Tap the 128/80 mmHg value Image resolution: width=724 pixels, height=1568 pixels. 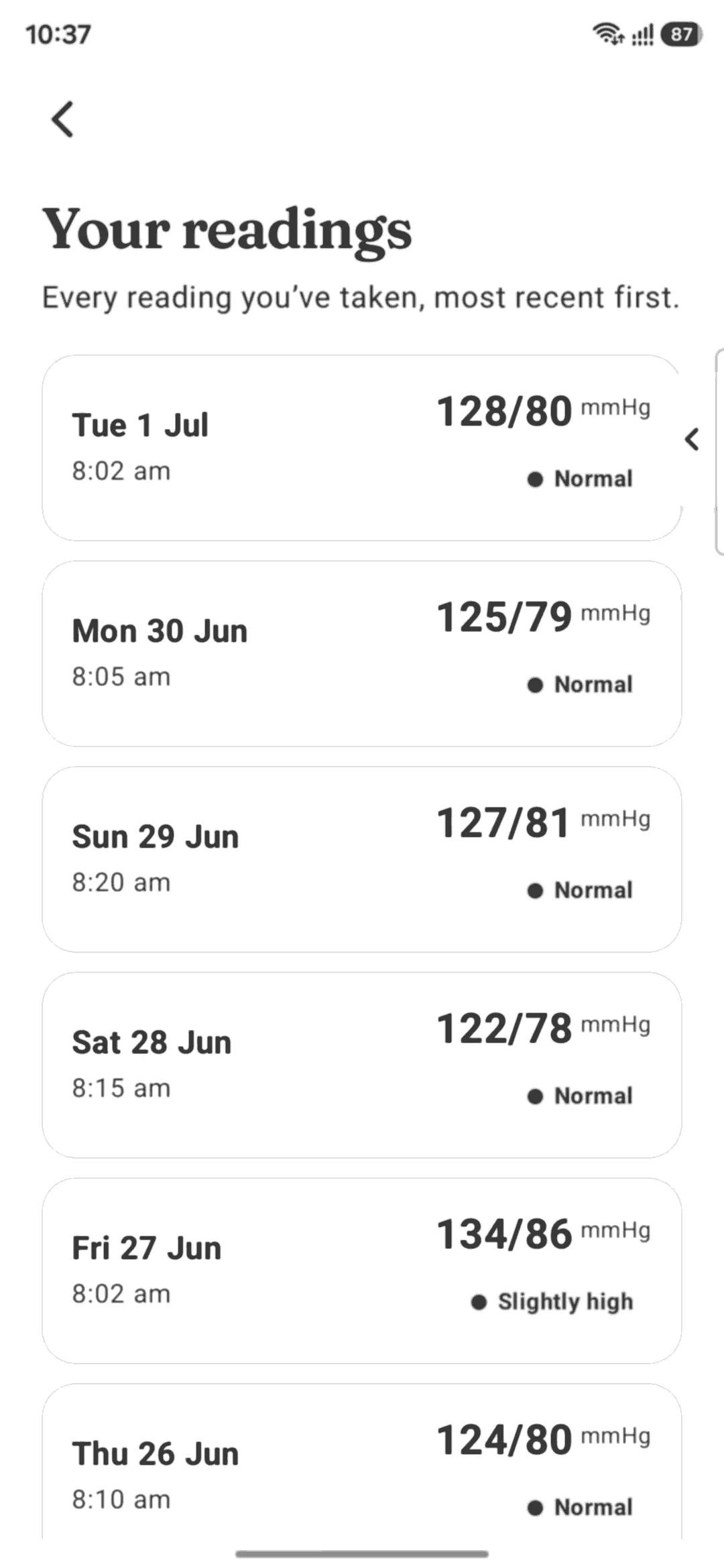pyautogui.click(x=544, y=411)
